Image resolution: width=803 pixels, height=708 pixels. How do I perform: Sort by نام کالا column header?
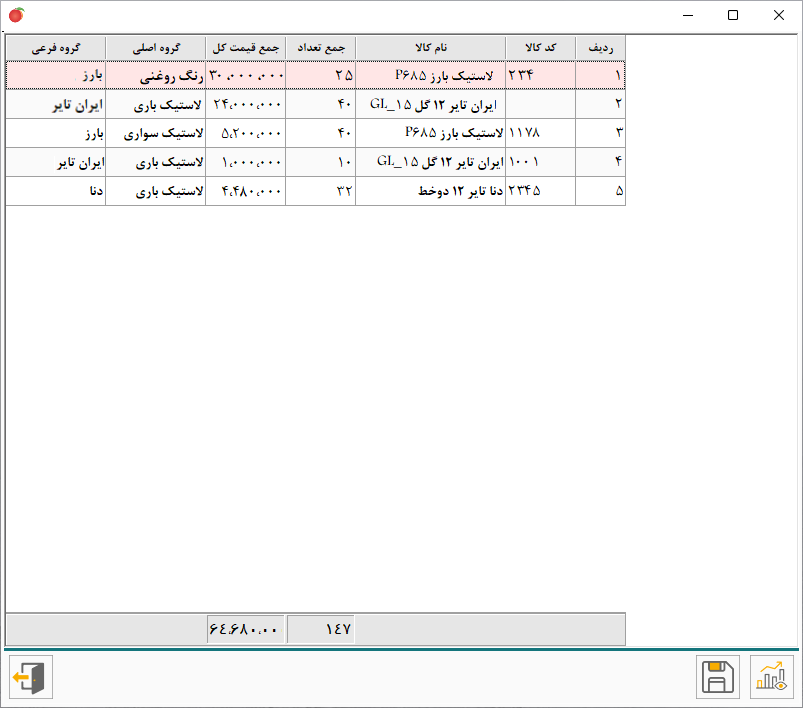(x=431, y=48)
